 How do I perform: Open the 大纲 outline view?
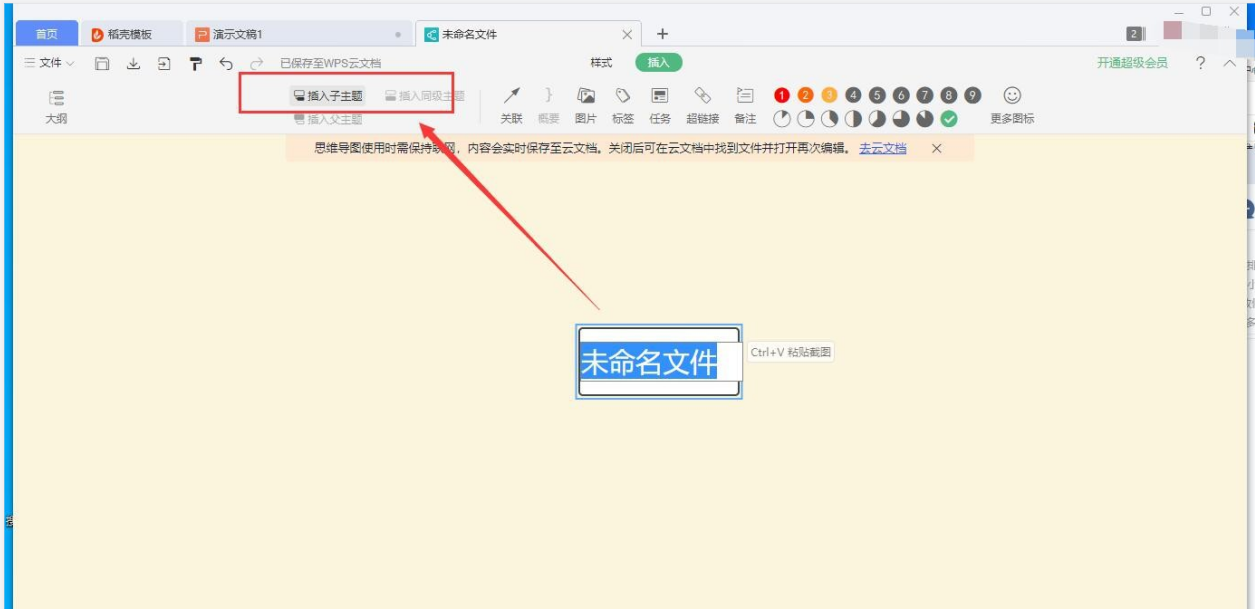click(x=57, y=106)
